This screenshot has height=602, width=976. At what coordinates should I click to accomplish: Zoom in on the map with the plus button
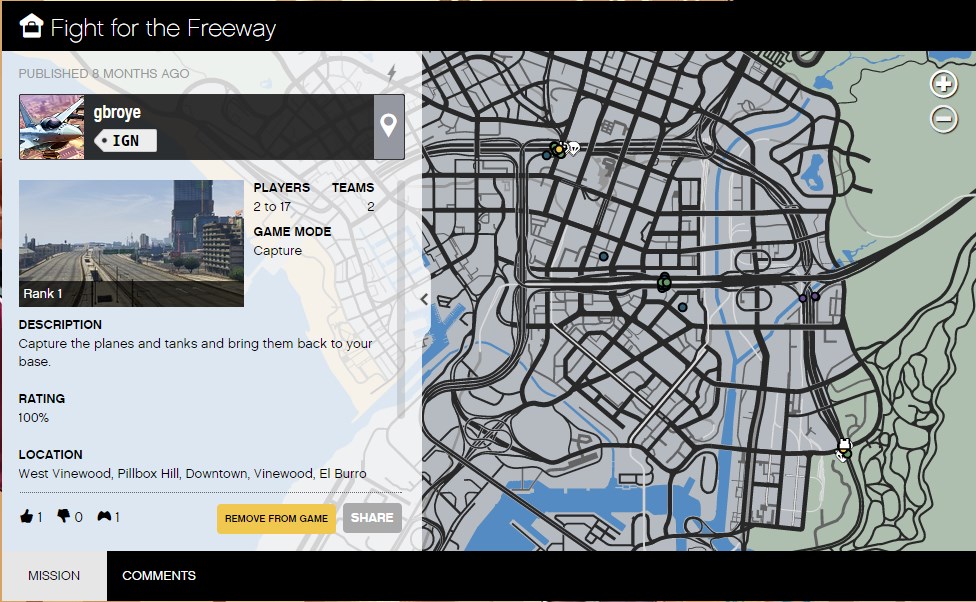[x=944, y=84]
